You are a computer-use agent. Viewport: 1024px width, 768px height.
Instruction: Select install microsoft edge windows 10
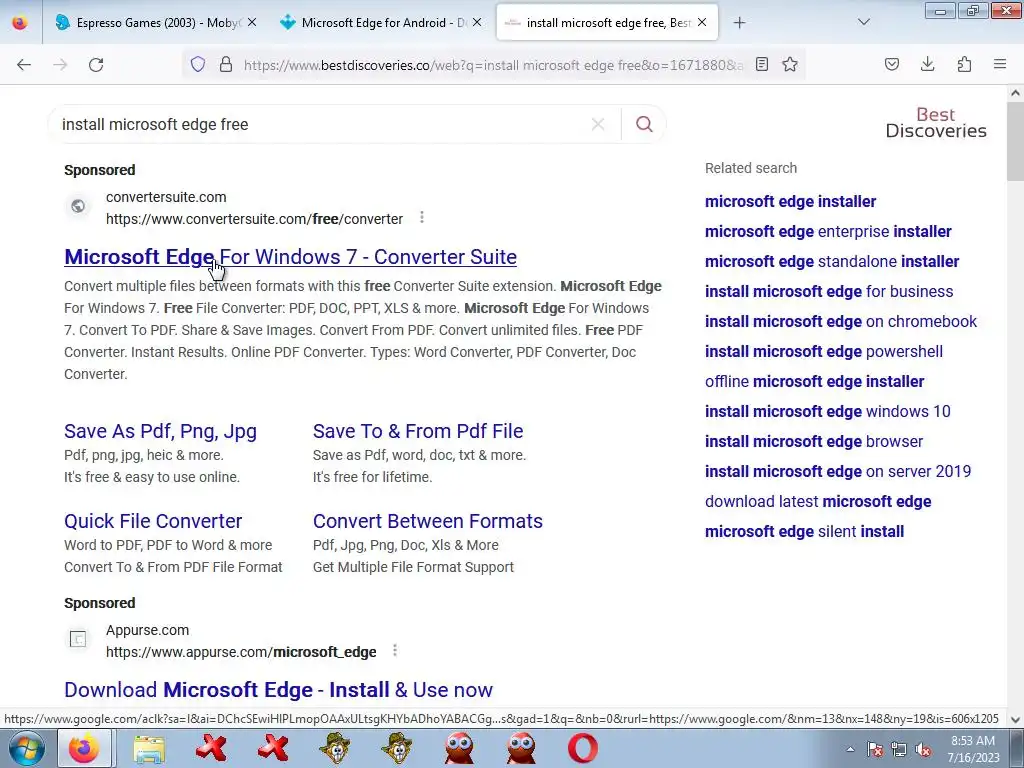click(827, 412)
